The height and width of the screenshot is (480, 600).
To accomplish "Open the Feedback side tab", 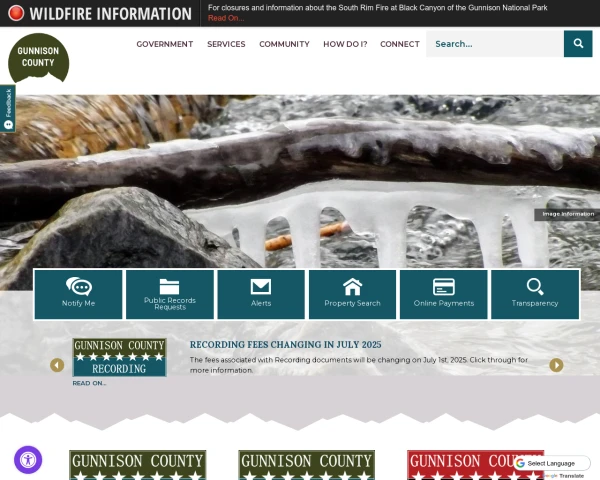I will [8, 108].
